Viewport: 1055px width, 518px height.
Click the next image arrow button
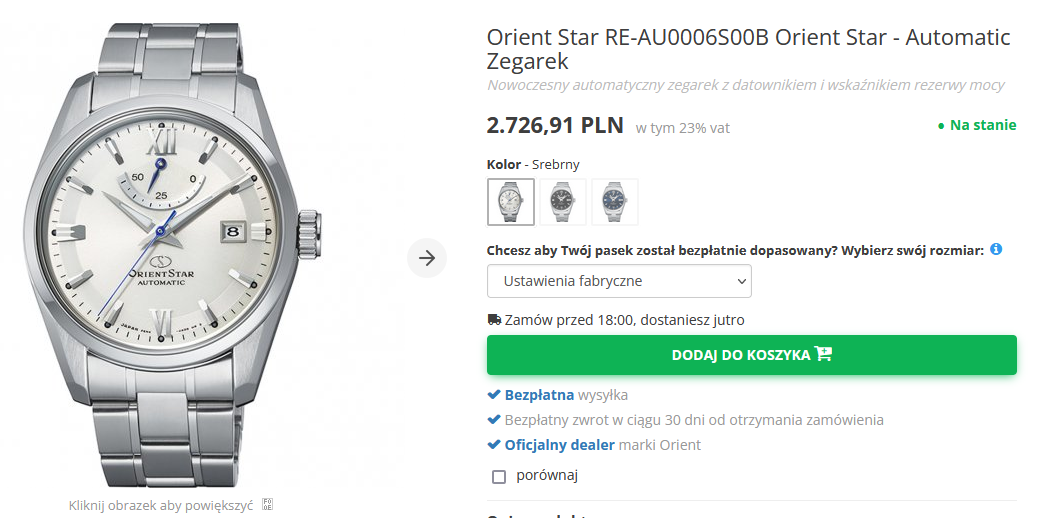(x=427, y=258)
